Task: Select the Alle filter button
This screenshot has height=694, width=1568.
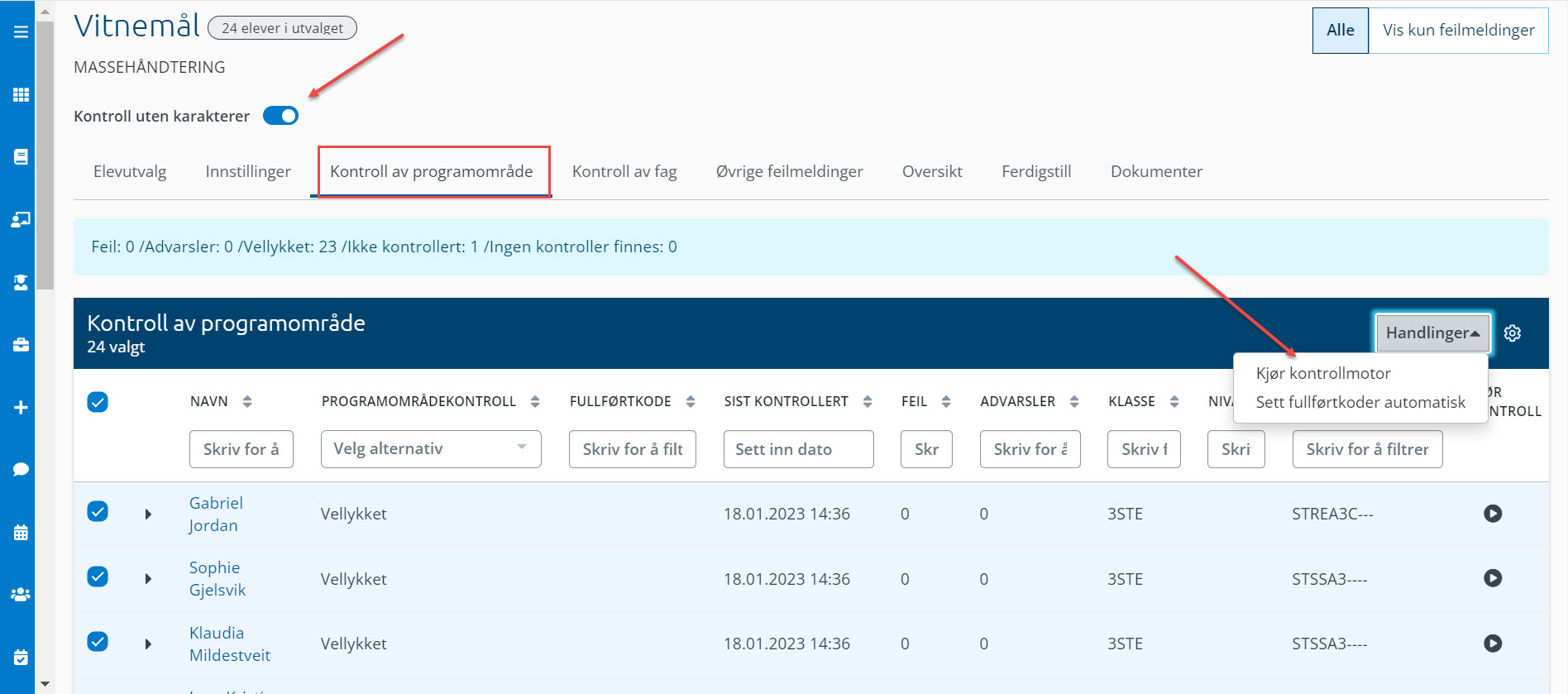Action: [1341, 31]
